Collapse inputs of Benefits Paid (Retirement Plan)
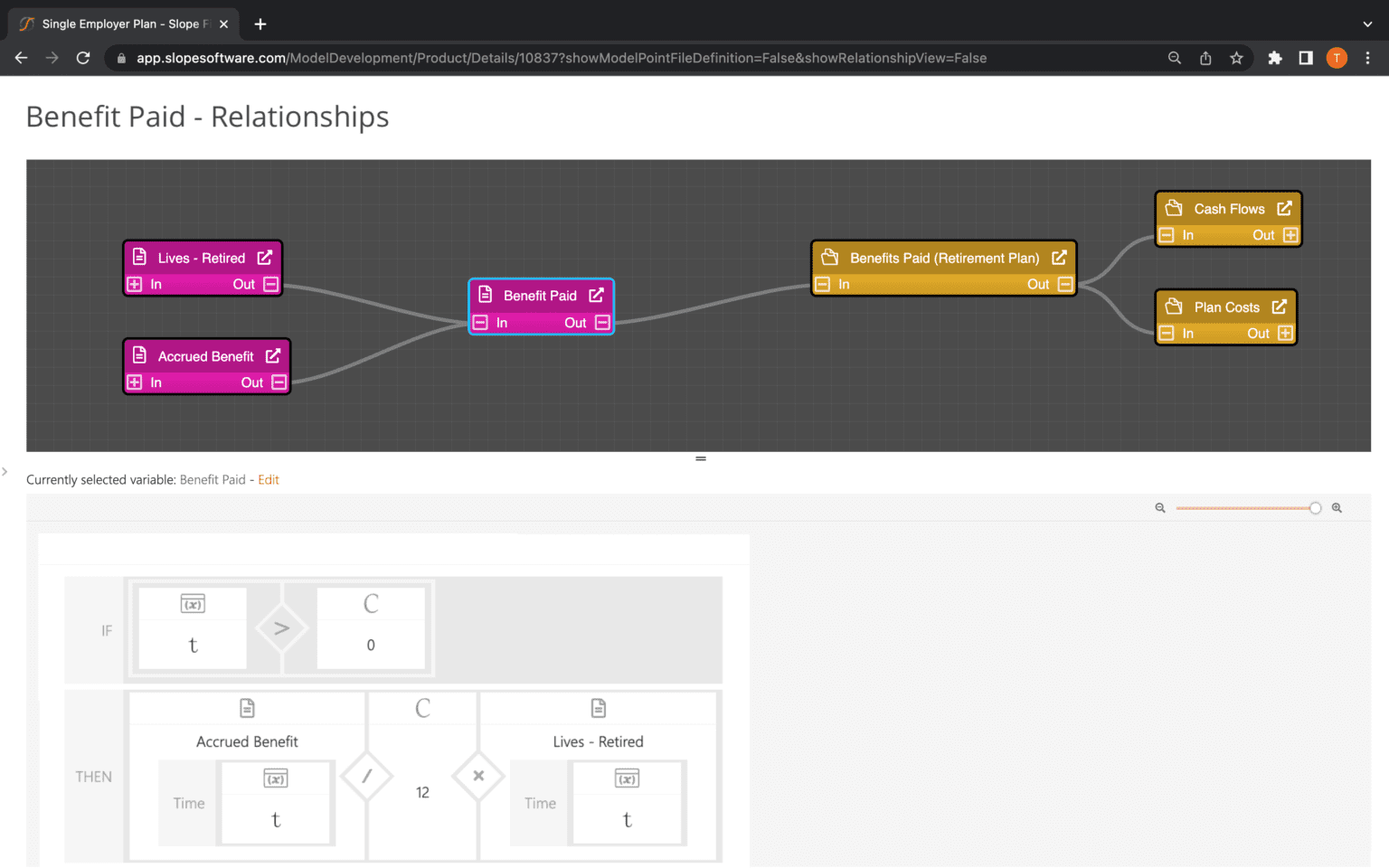The width and height of the screenshot is (1389, 868). [823, 284]
